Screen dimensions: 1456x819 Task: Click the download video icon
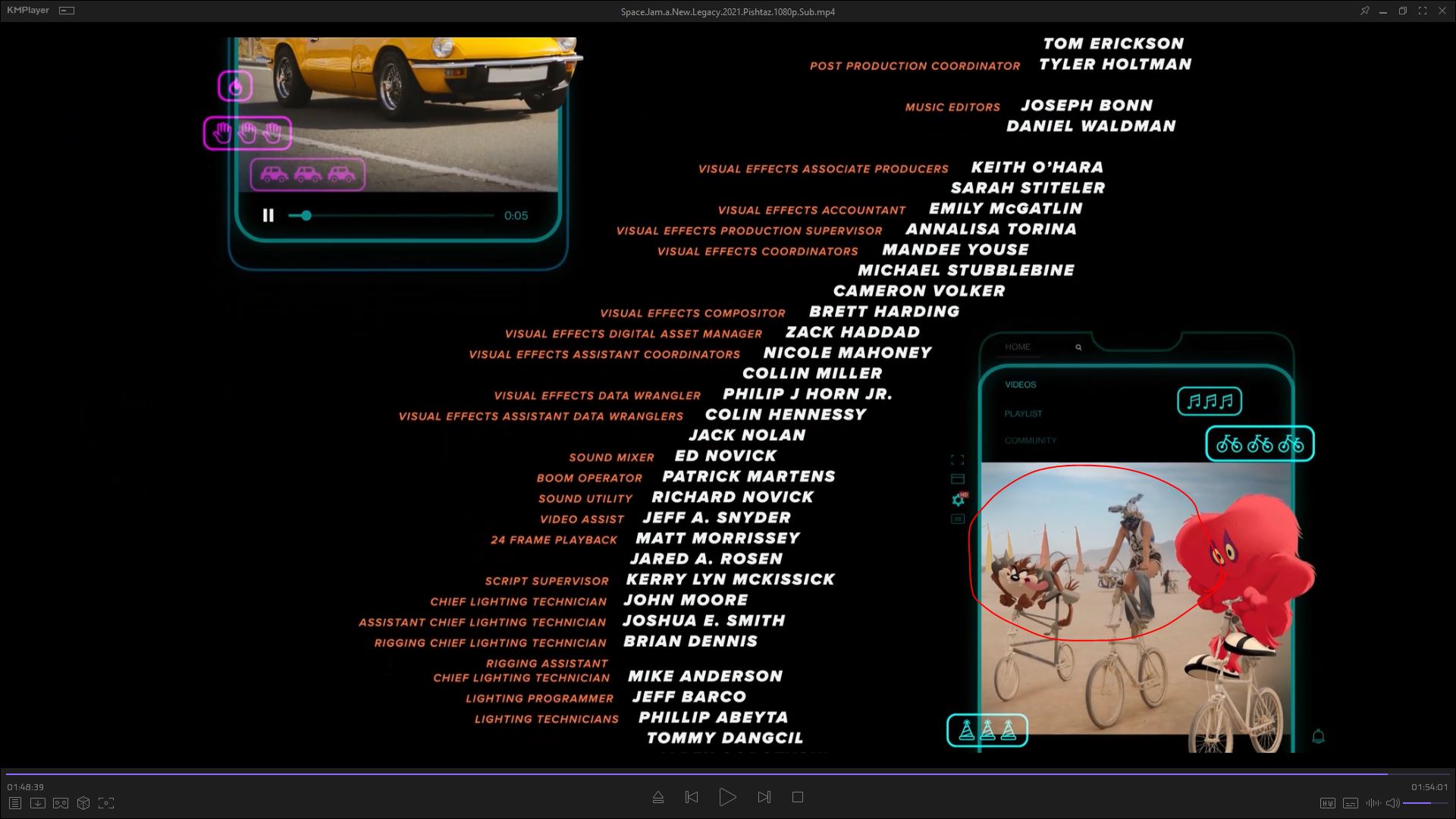(x=37, y=803)
